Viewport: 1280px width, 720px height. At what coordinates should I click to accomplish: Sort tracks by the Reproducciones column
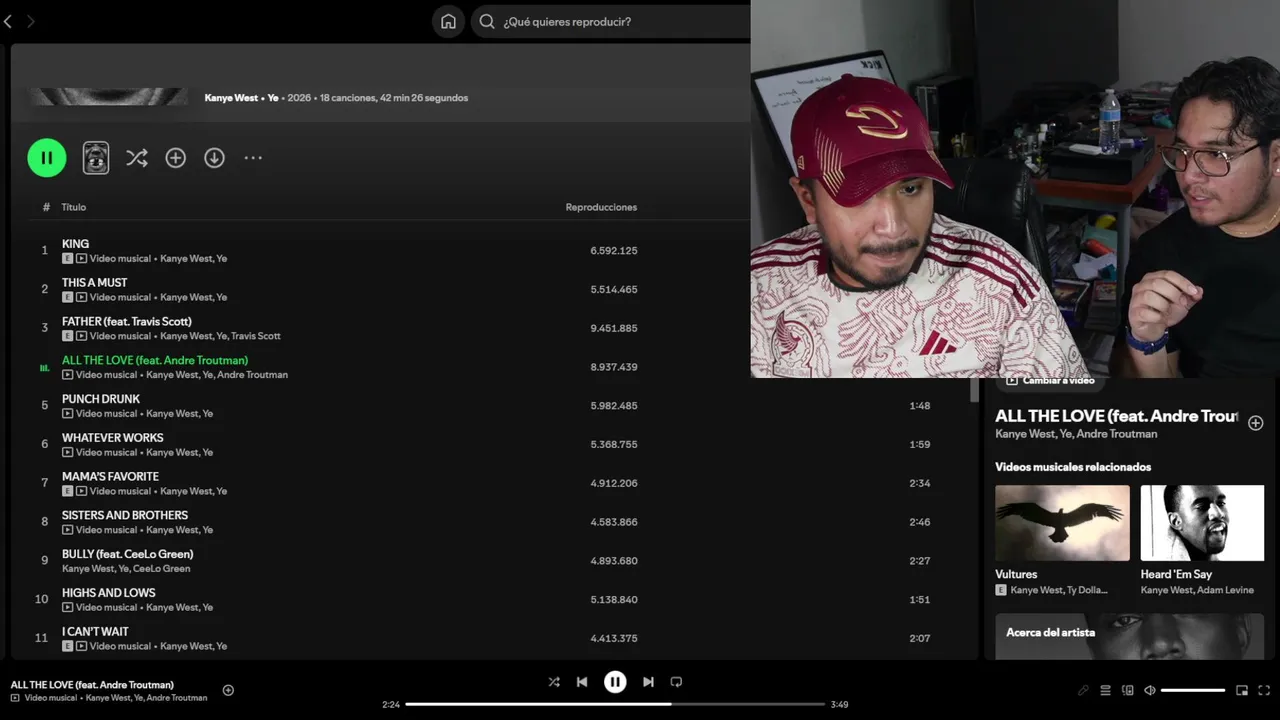coord(601,207)
